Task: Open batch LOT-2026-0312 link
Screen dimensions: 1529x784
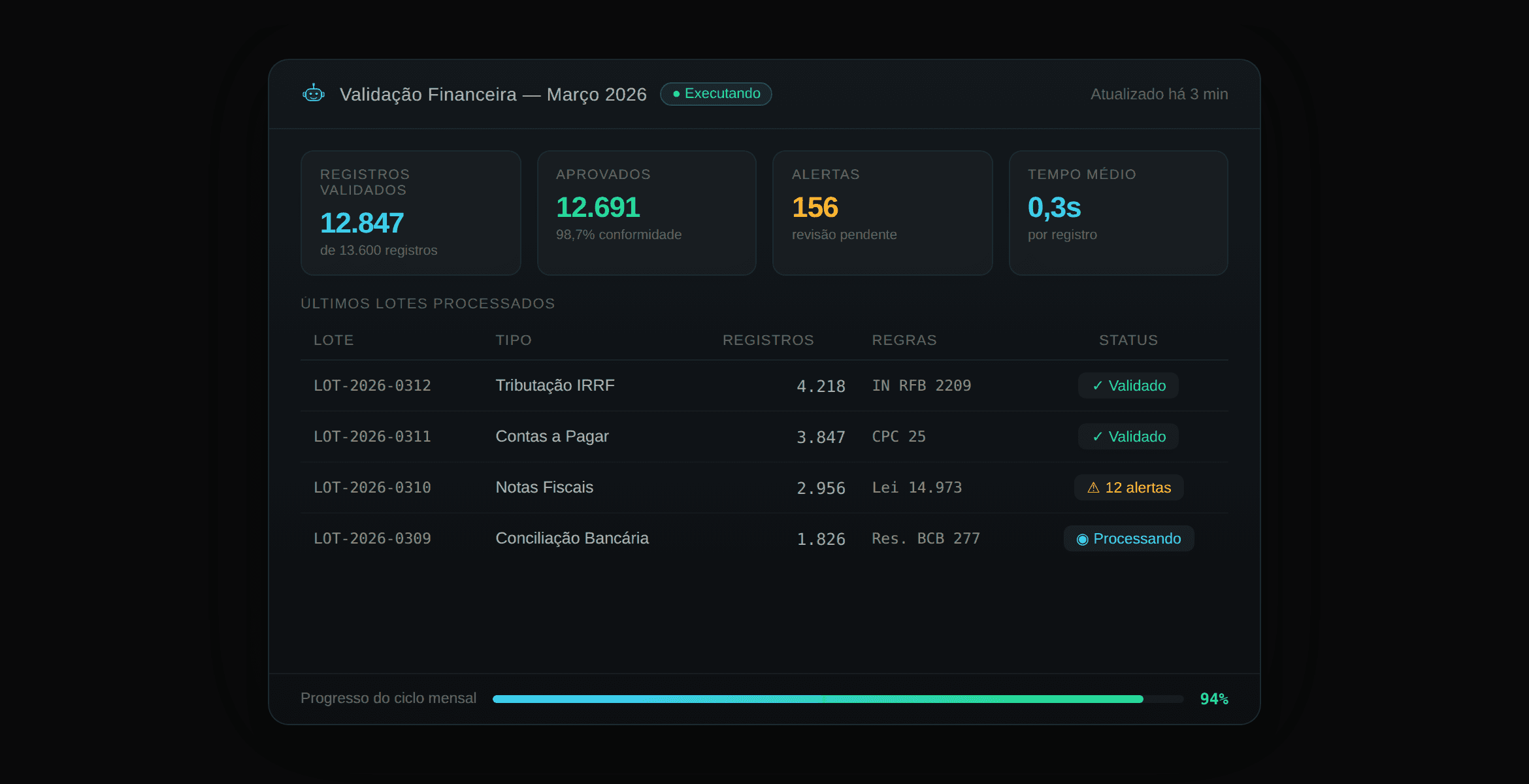Action: tap(372, 386)
